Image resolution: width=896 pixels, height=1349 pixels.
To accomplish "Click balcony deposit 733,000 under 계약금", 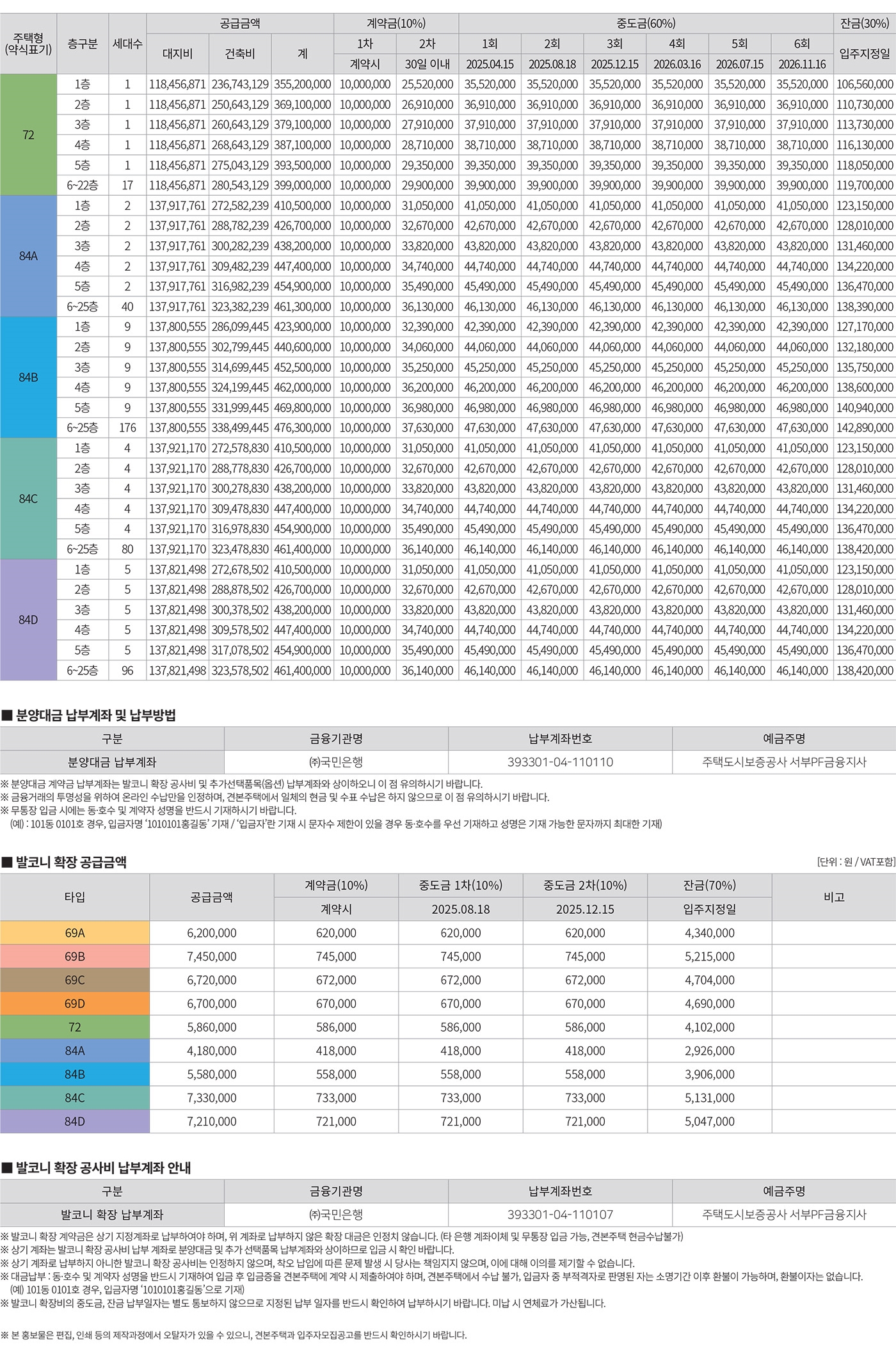I will click(x=336, y=1098).
